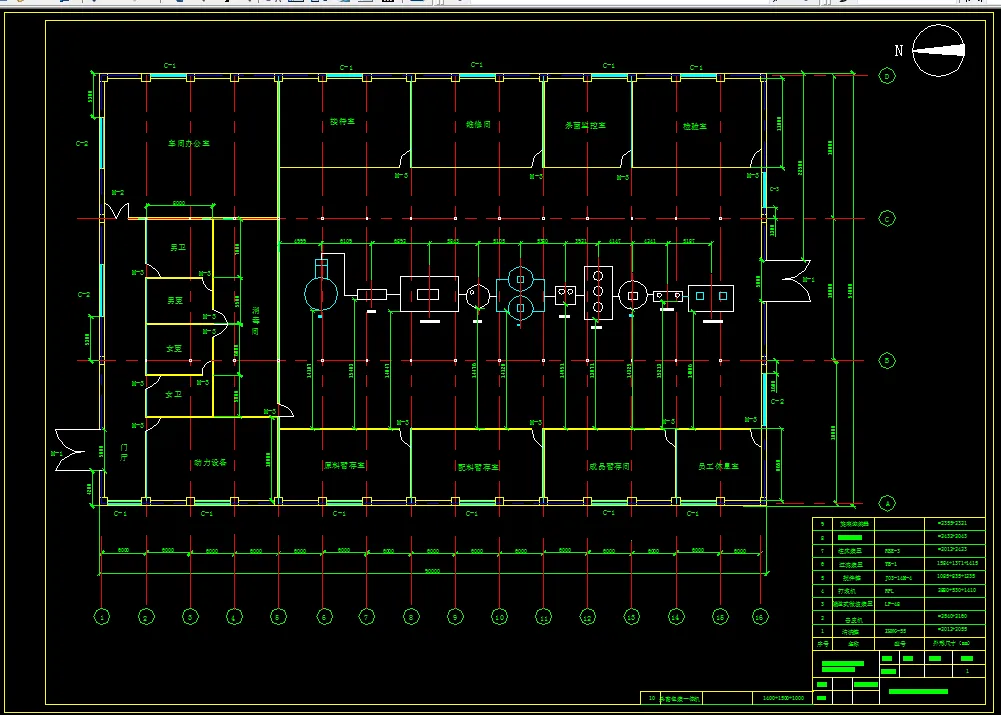1001x715 pixels.
Task: Click the north arrow compass symbol
Action: [x=938, y=50]
